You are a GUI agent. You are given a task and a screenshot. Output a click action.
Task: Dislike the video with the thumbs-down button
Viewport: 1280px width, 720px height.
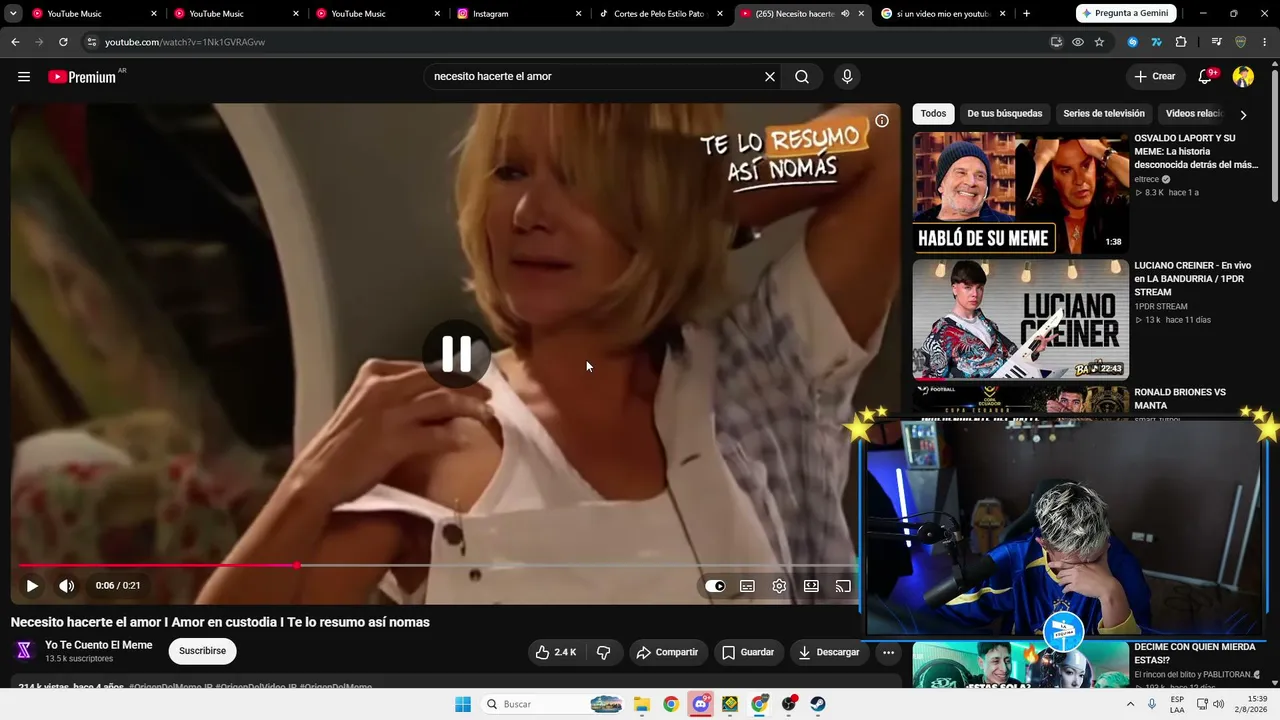[604, 652]
